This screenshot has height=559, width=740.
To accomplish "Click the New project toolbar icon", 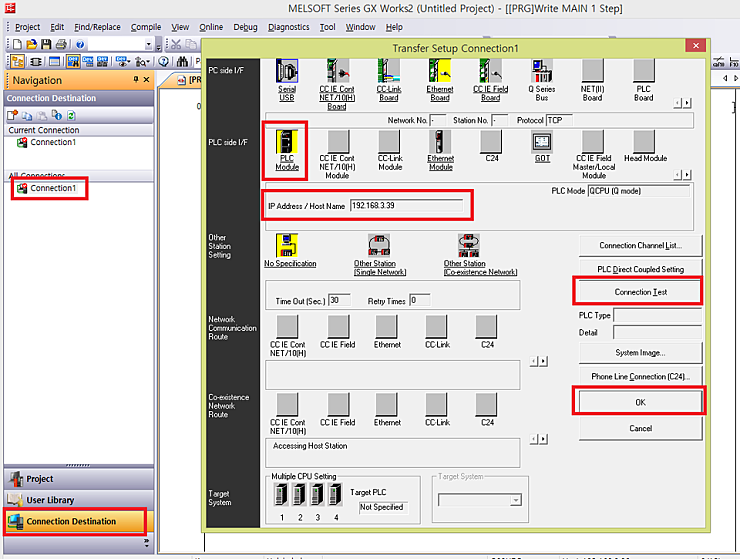I will (x=17, y=44).
